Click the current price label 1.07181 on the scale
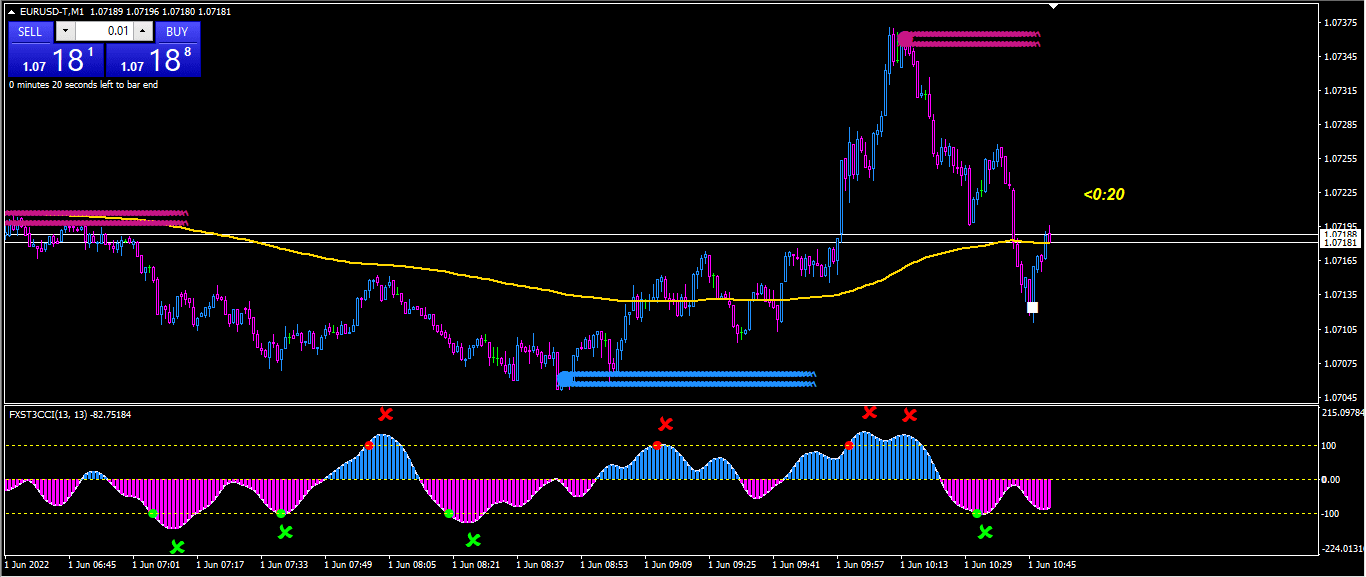 click(x=1339, y=243)
